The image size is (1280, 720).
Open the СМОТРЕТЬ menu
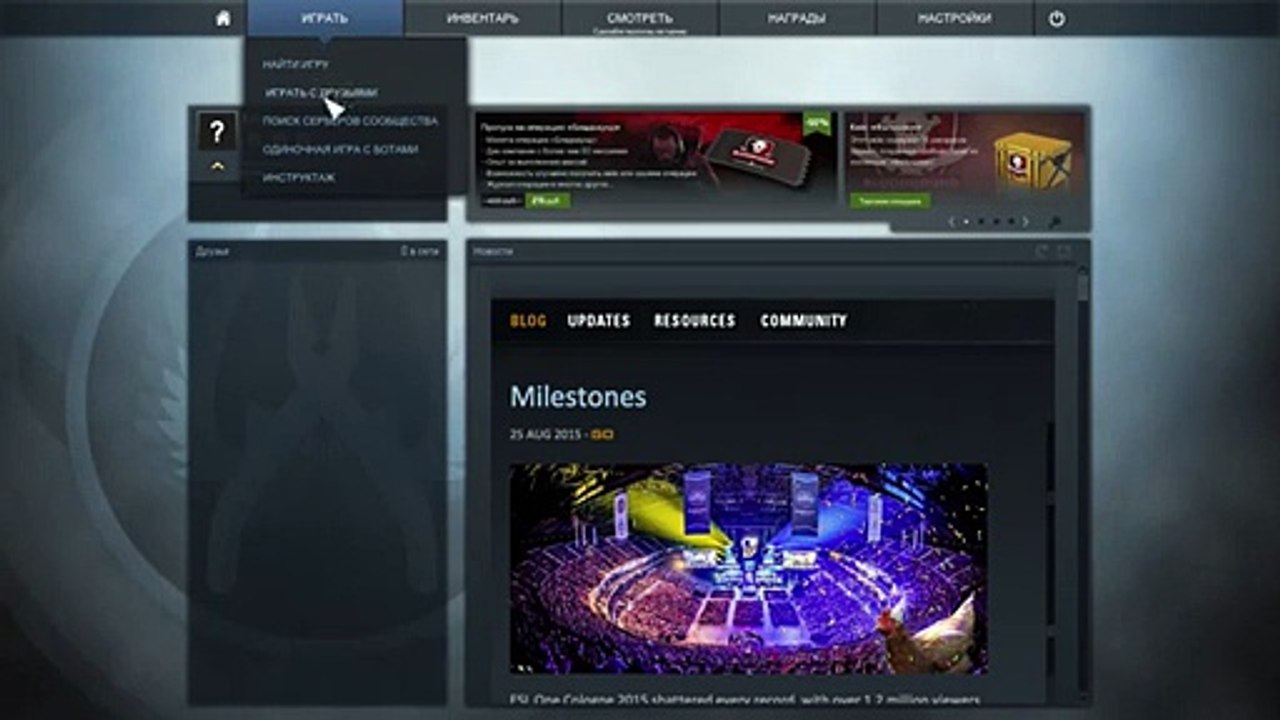[x=640, y=18]
